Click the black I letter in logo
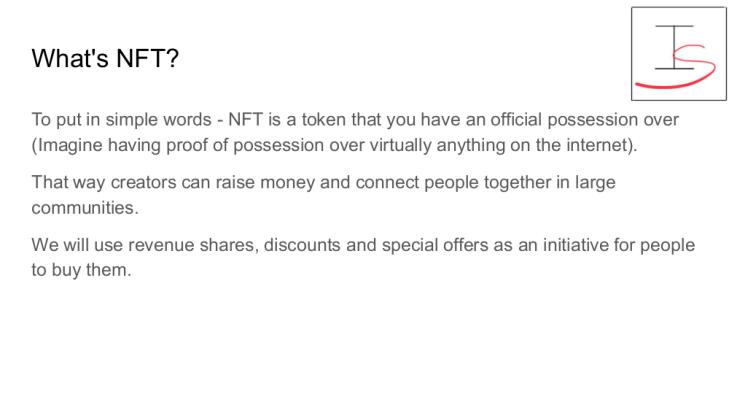This screenshot has height=410, width=729. [x=673, y=47]
